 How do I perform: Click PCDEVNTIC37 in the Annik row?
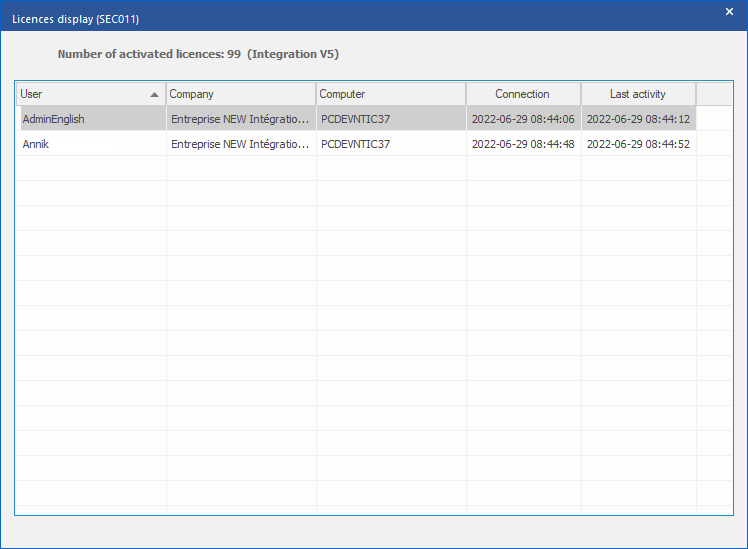355,144
